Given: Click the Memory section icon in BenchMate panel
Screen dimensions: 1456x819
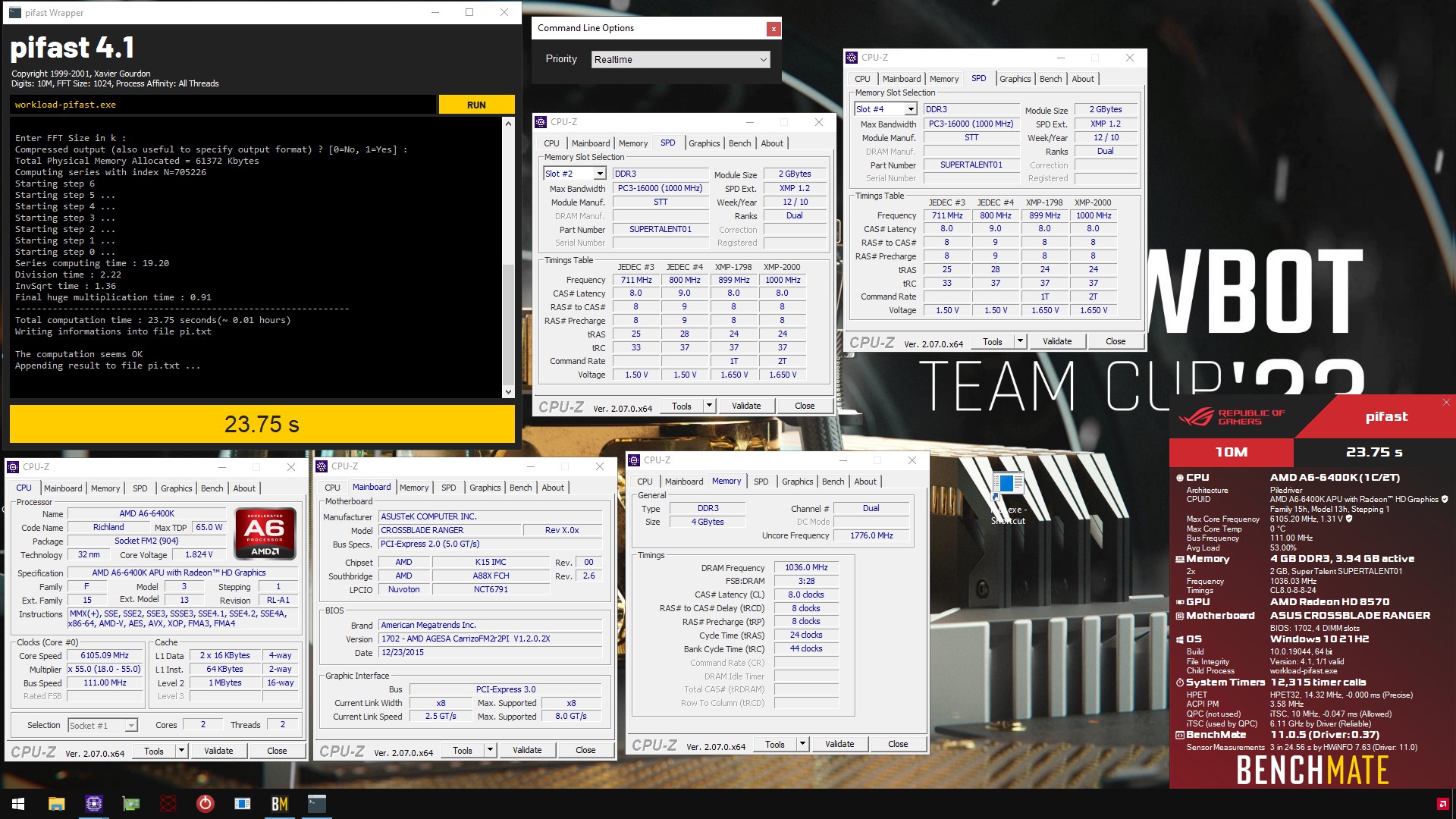Looking at the screenshot, I should [x=1180, y=559].
